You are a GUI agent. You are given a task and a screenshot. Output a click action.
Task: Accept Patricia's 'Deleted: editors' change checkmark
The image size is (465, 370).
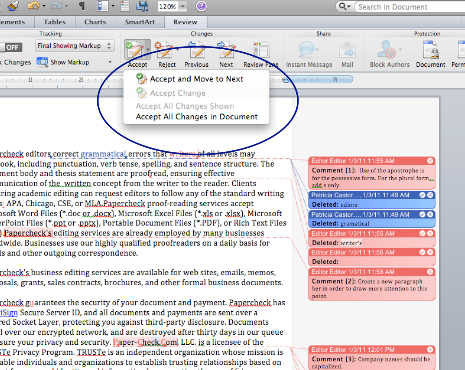422,195
